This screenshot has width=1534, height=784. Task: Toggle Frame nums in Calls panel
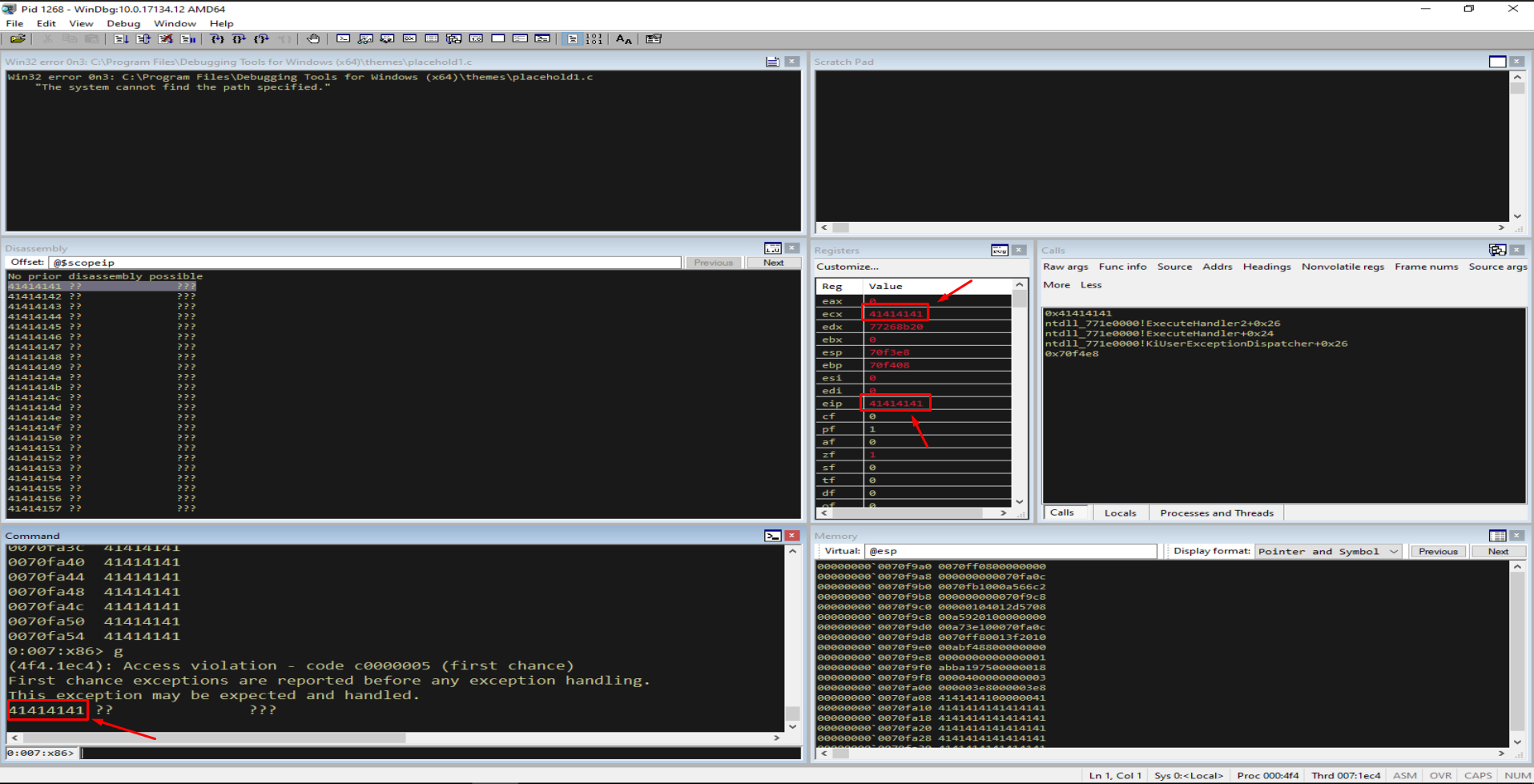(x=1426, y=267)
